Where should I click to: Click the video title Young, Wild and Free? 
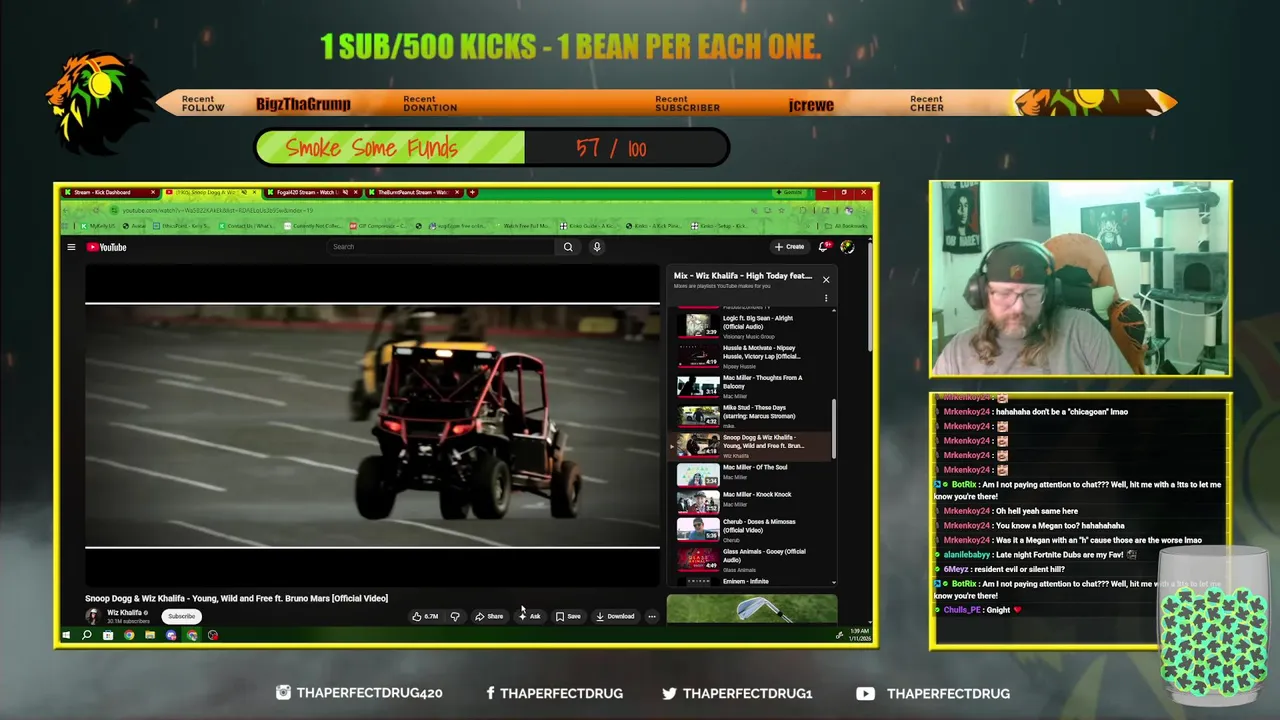pyautogui.click(x=236, y=598)
